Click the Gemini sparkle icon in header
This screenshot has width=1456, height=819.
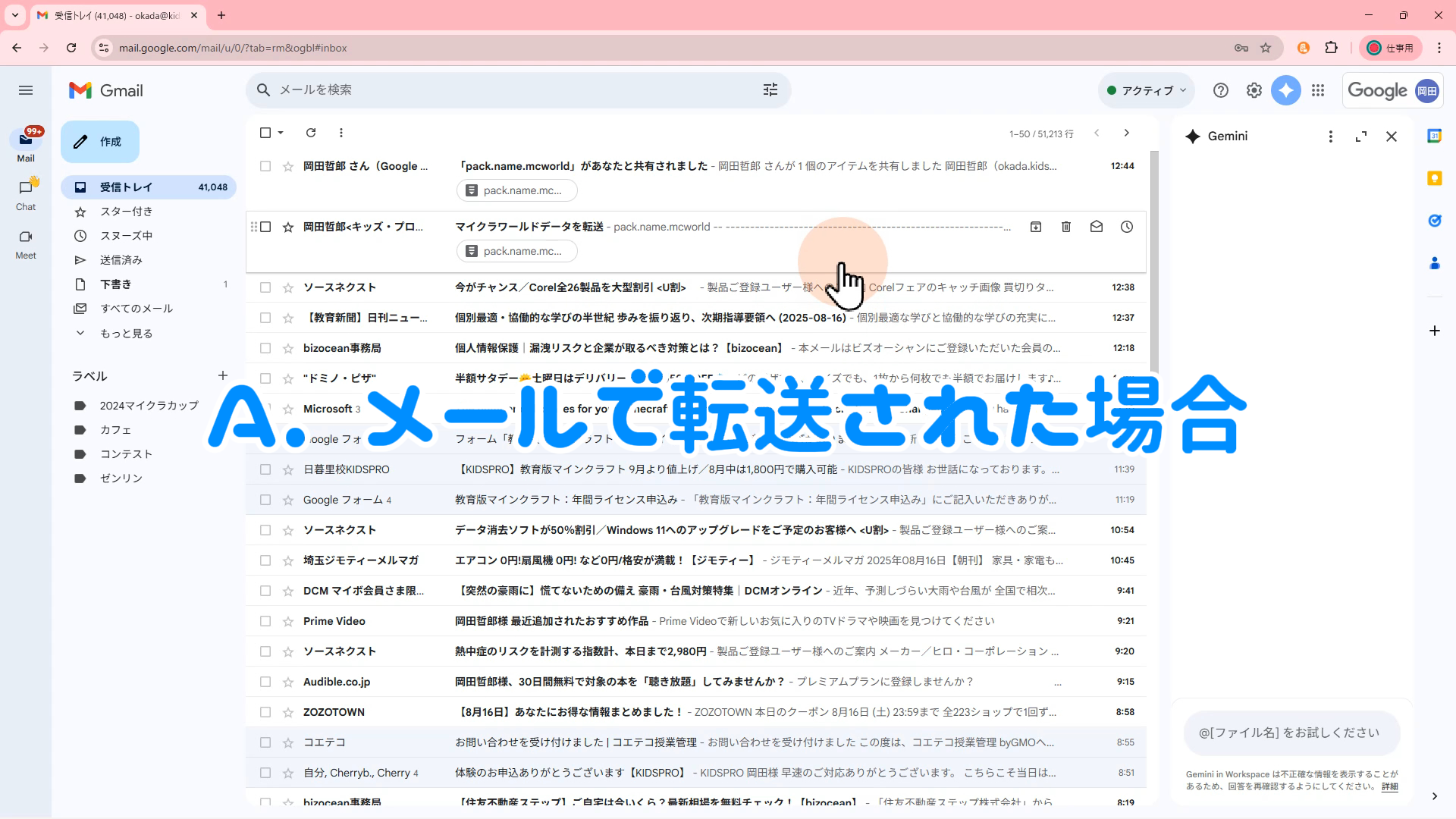[1286, 90]
